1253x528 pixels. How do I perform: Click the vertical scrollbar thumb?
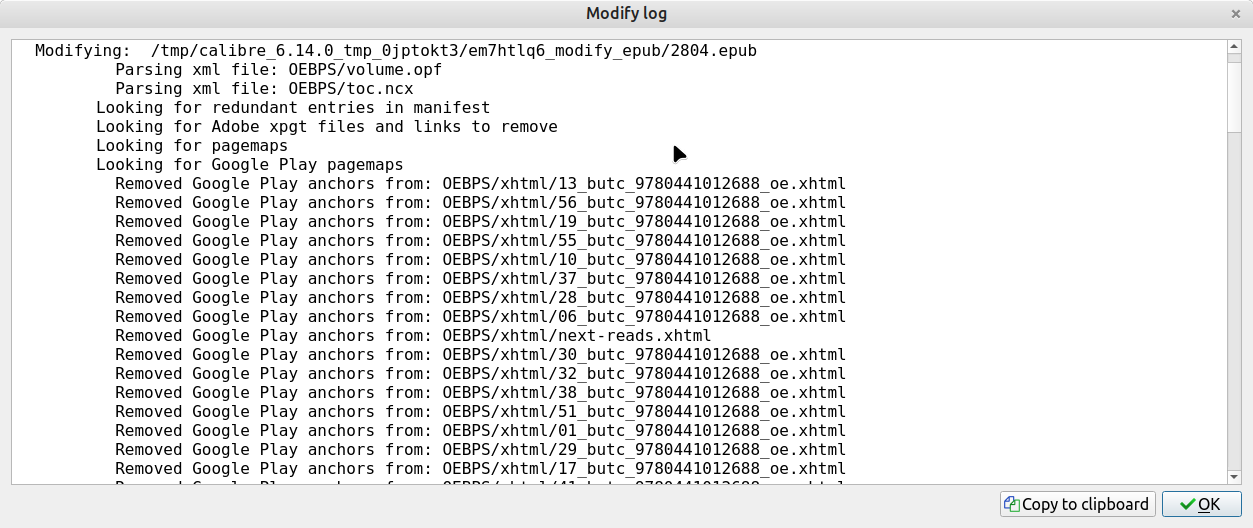(x=1233, y=93)
